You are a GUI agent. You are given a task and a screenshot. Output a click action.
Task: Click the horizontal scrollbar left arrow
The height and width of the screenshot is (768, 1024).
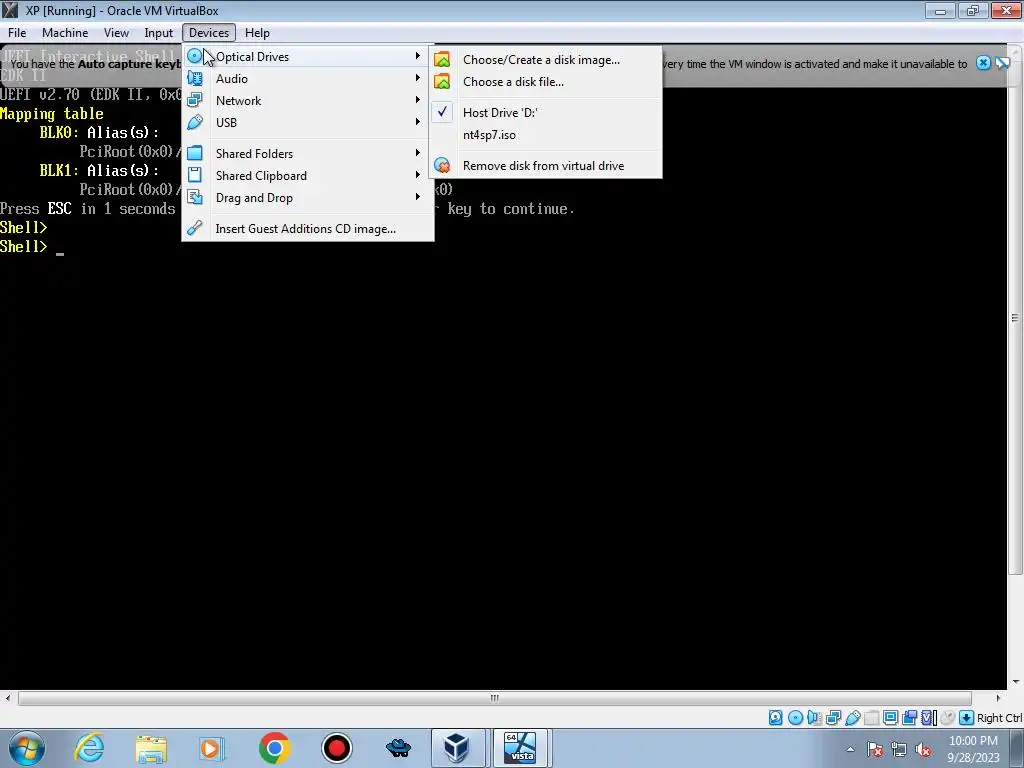coord(8,698)
